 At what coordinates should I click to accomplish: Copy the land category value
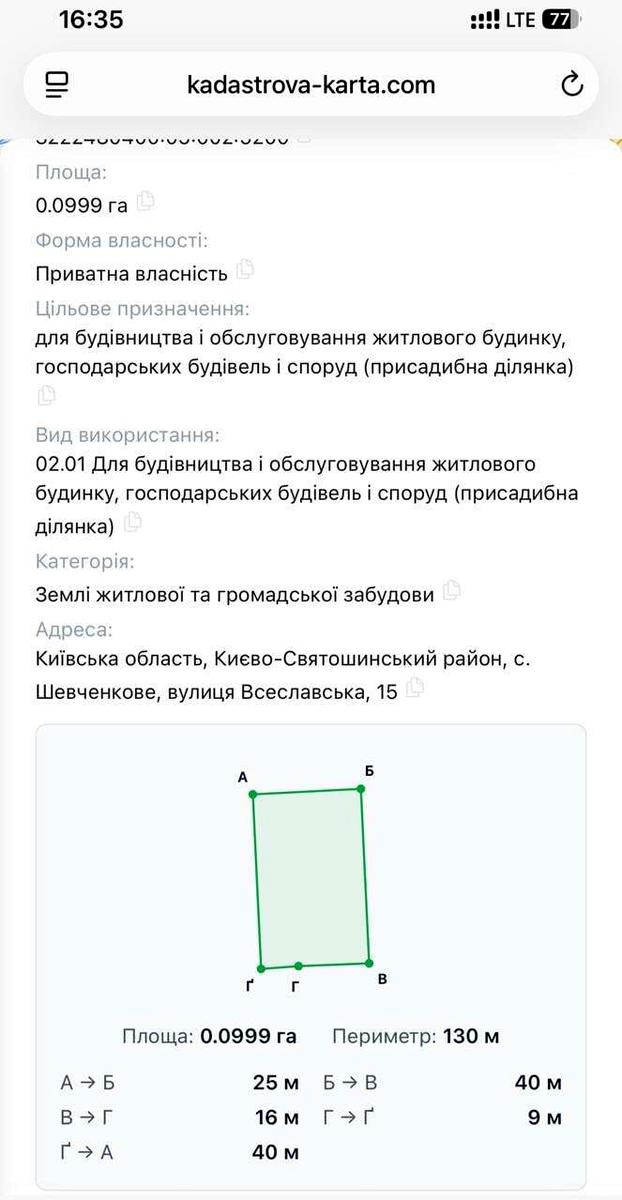click(451, 590)
